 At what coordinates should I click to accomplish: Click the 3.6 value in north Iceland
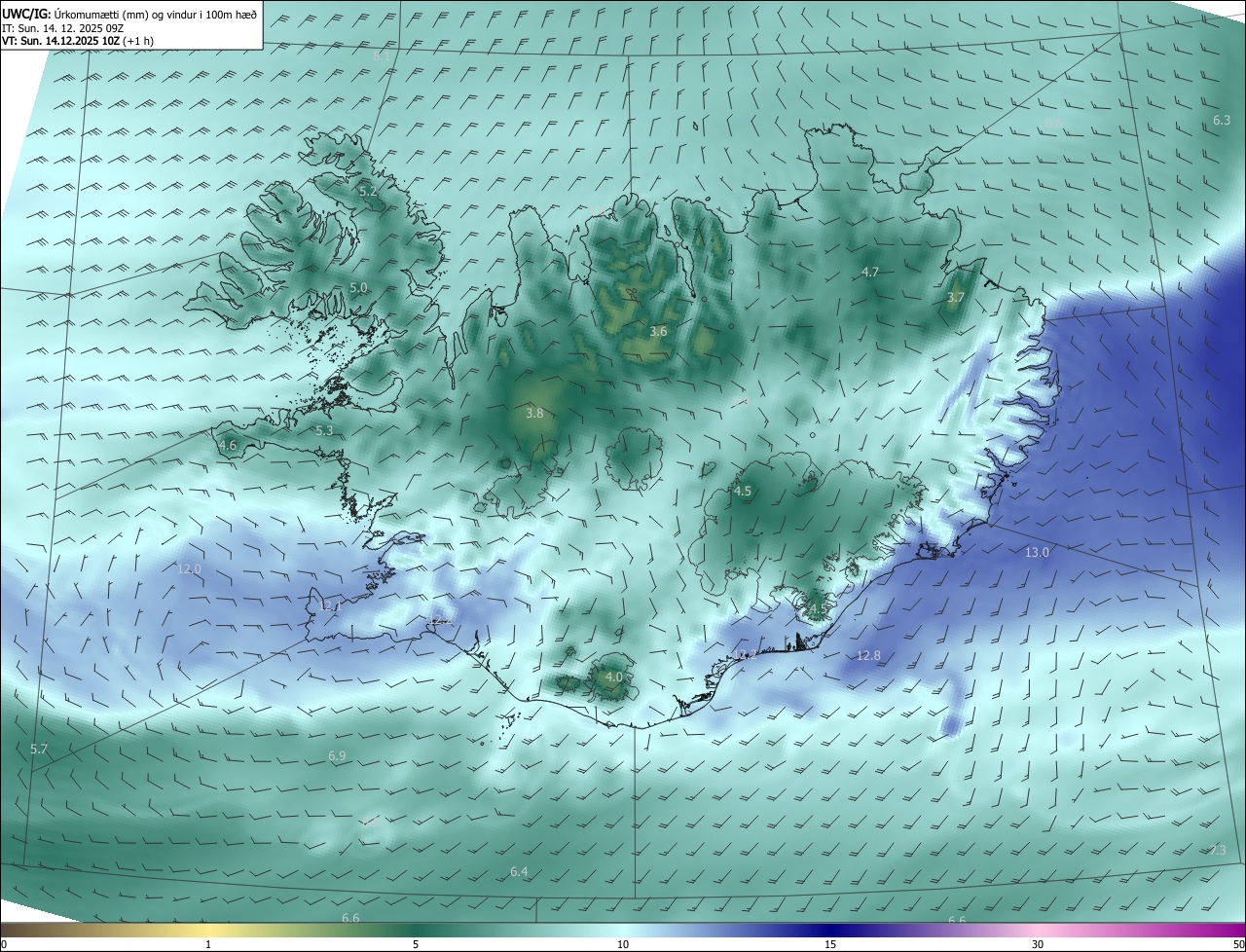[x=658, y=332]
